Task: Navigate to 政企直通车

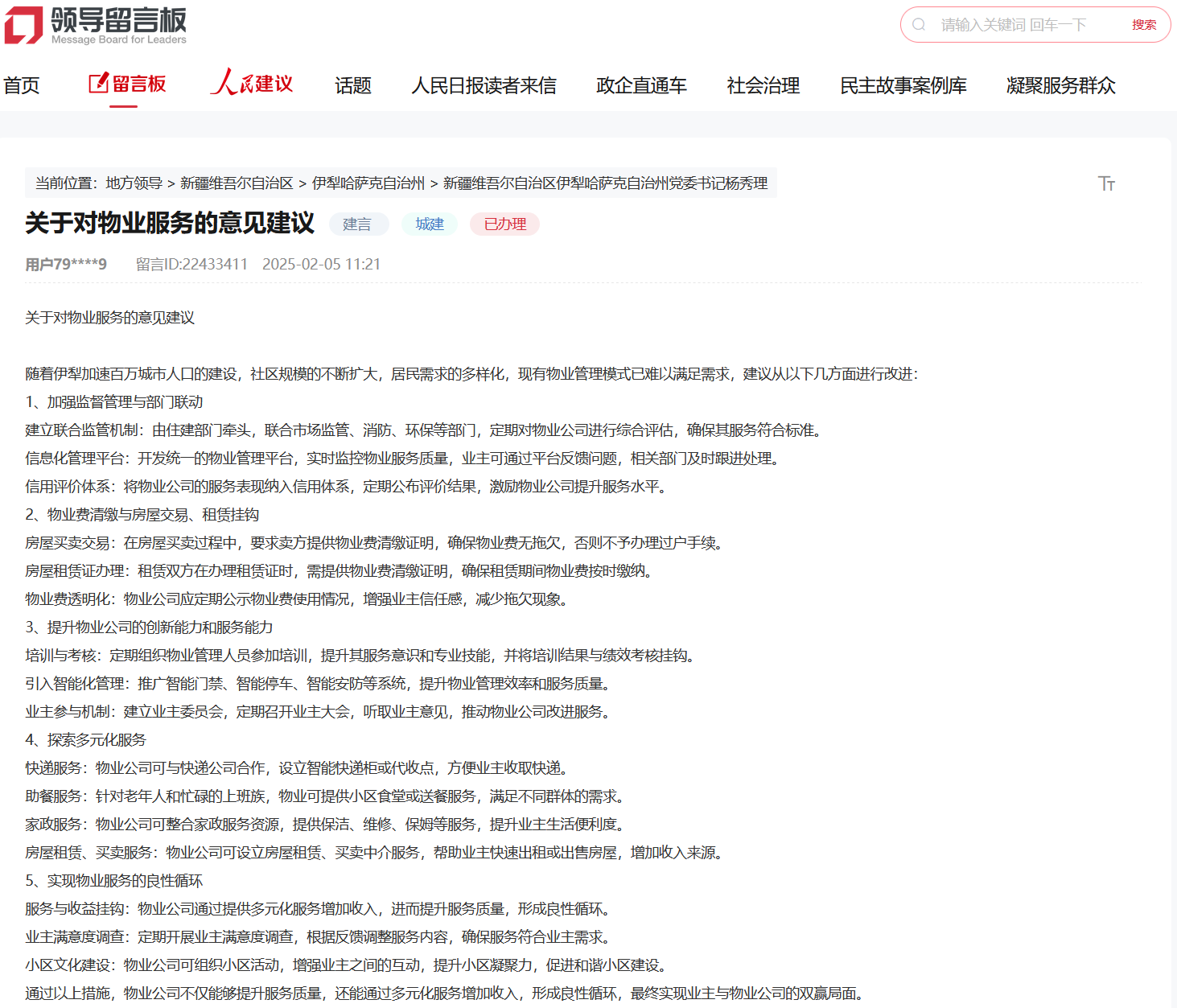Action: coord(641,85)
